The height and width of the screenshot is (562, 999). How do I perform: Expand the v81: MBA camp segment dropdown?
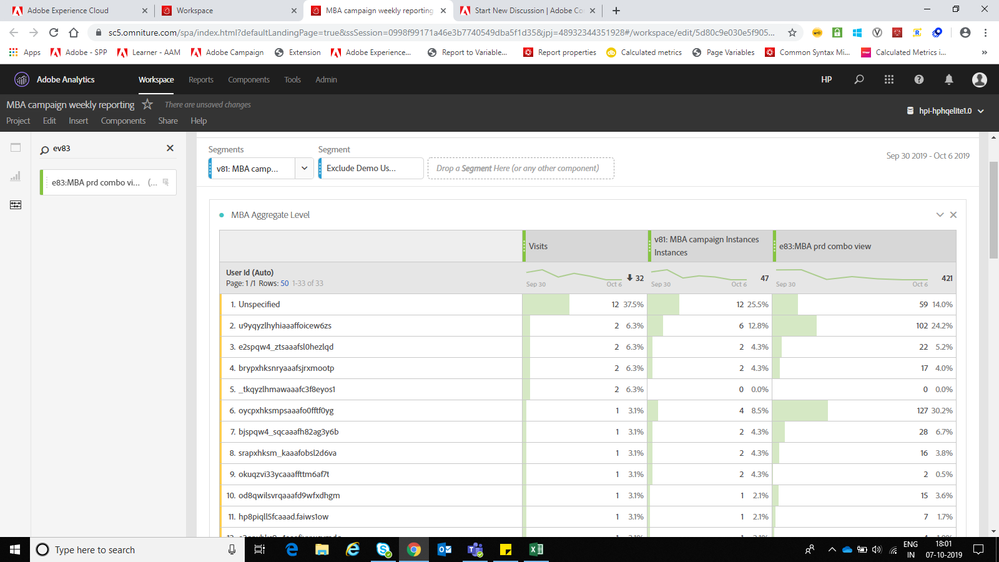(305, 168)
